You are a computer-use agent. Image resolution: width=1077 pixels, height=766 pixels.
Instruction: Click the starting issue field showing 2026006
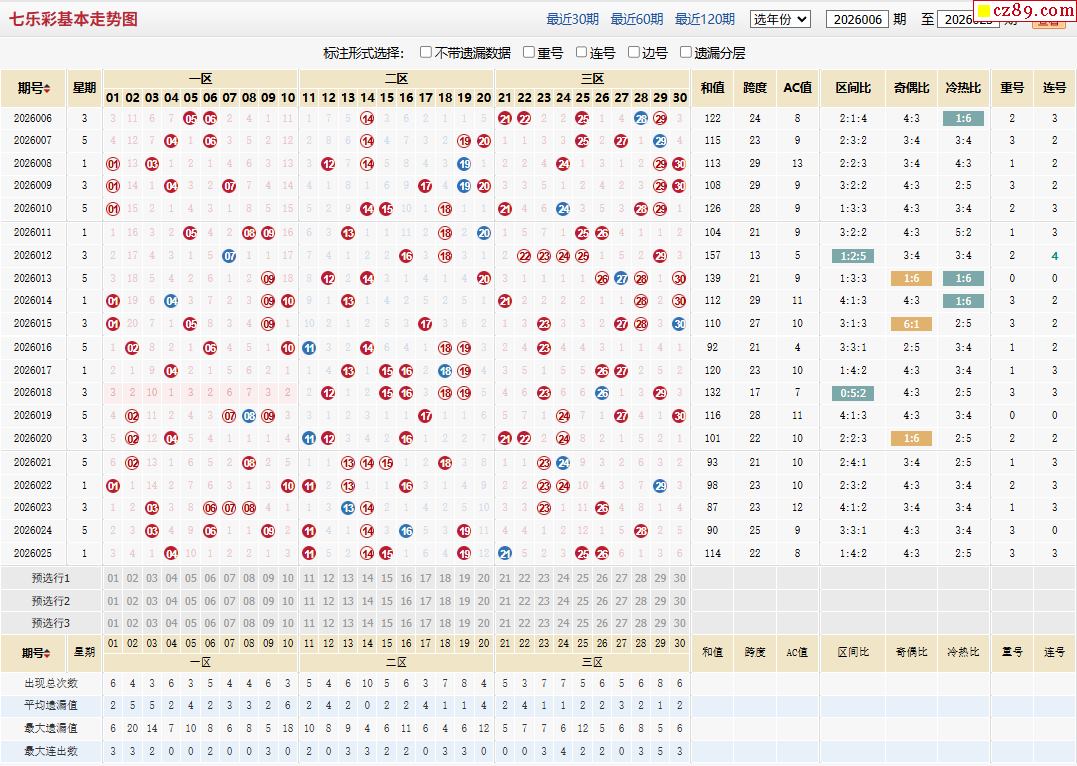(x=856, y=19)
